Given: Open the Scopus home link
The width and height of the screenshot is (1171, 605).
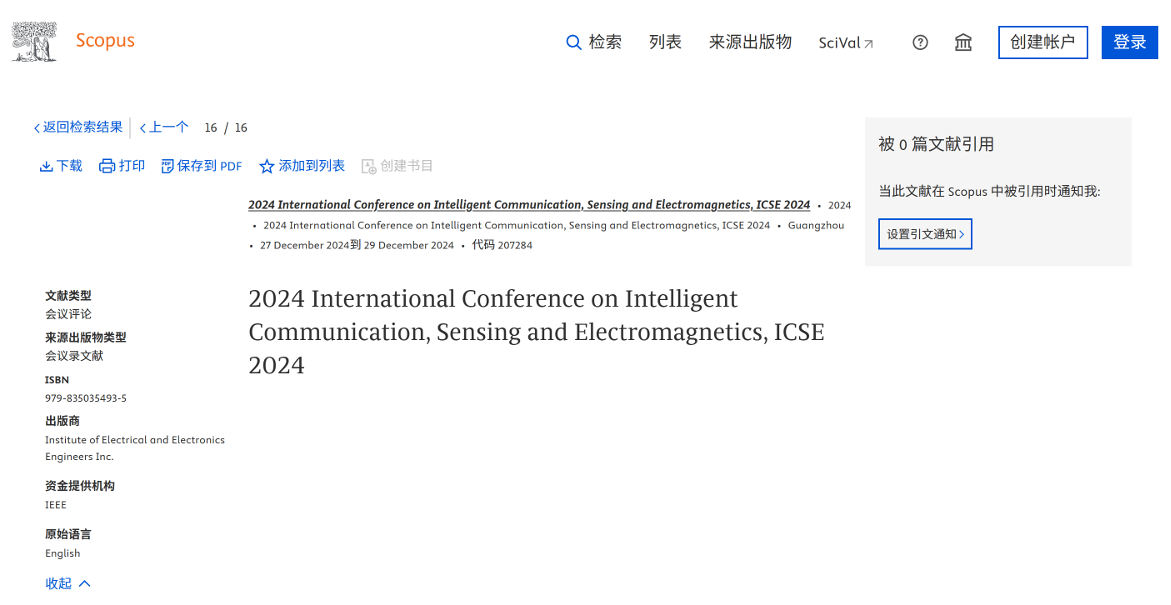Looking at the screenshot, I should (105, 40).
